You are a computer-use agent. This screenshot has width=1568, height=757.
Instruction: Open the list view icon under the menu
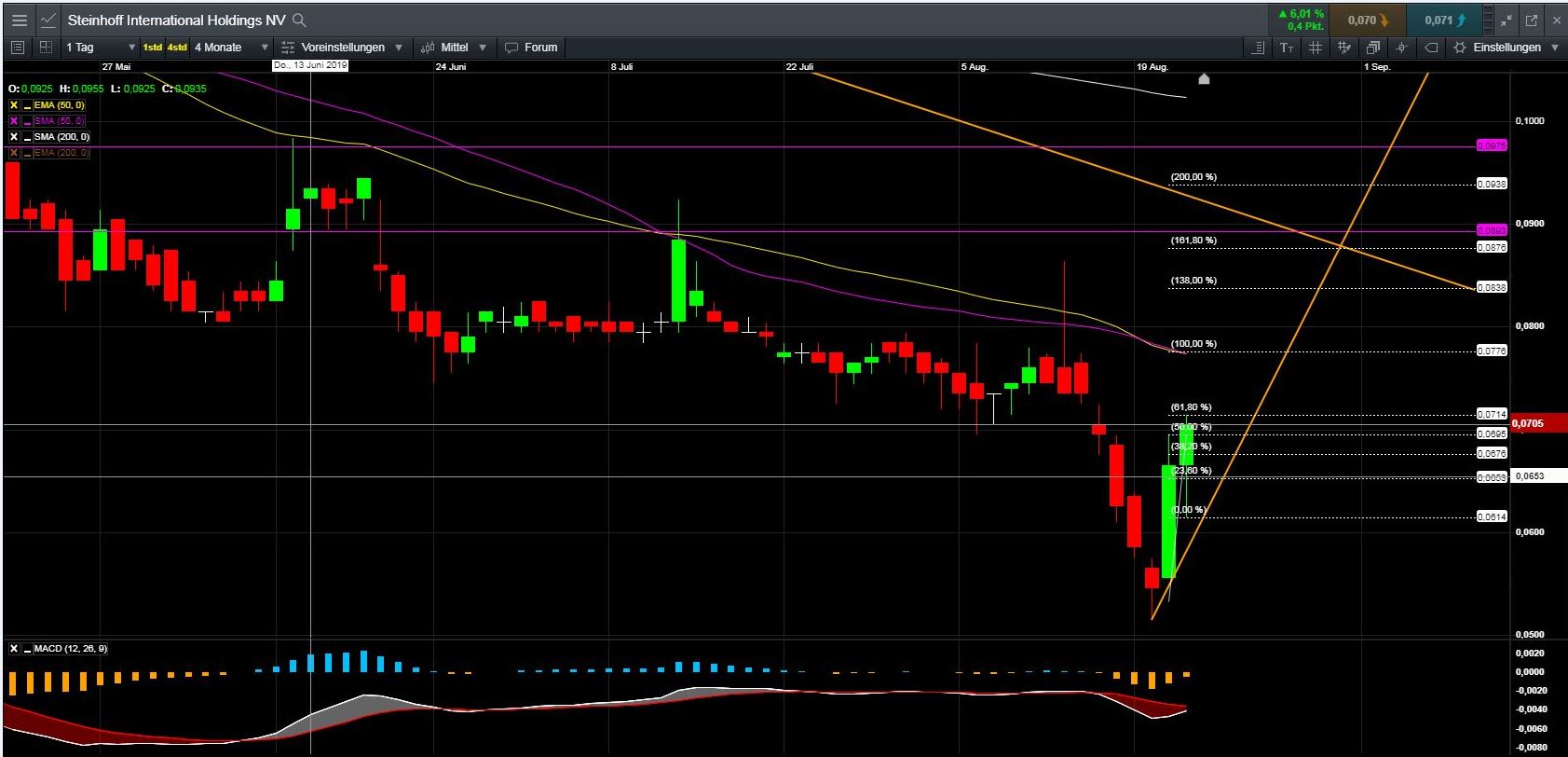[18, 47]
